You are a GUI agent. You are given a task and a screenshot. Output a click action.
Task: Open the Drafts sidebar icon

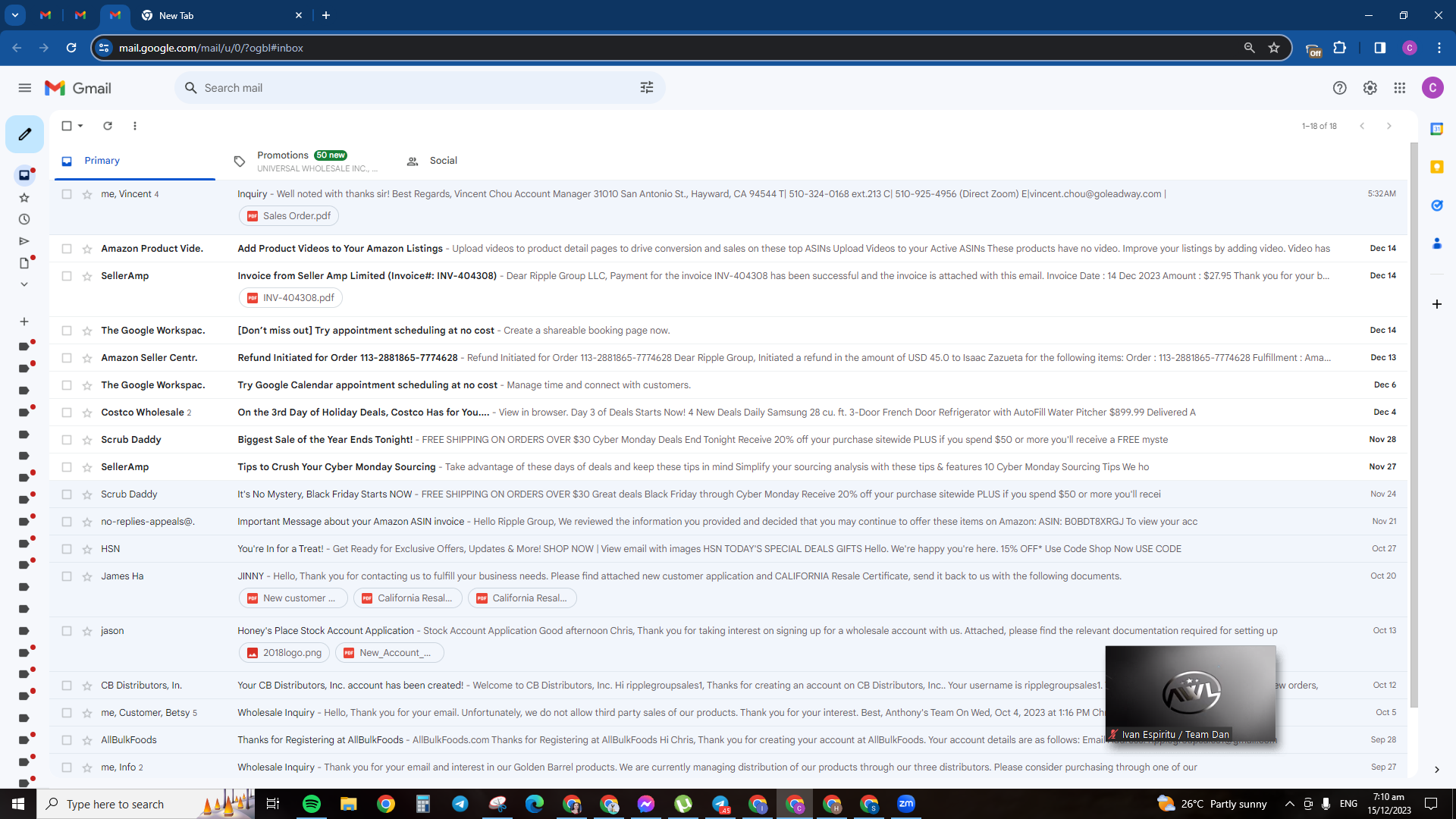coord(24,263)
